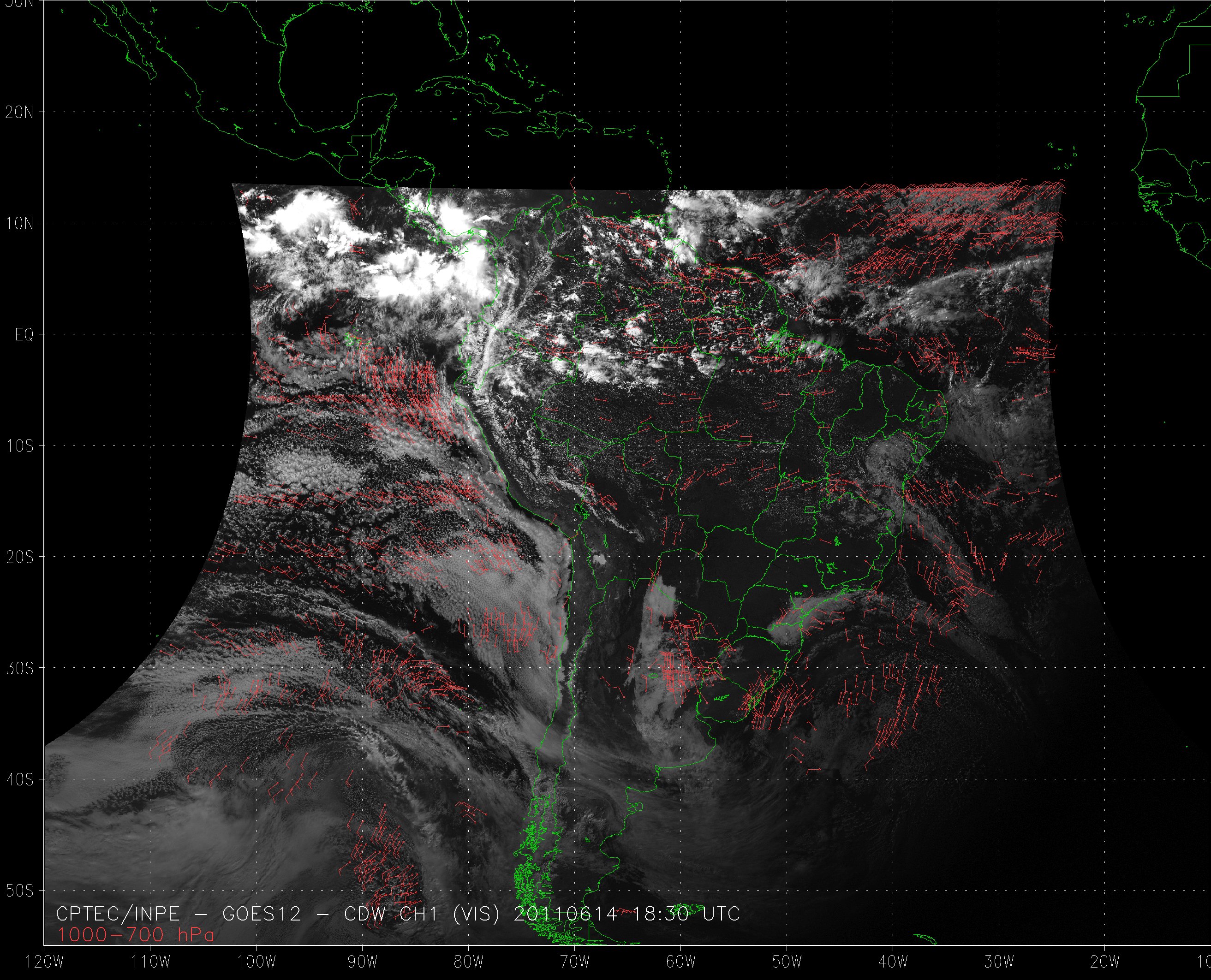Screen dimensions: 1211x980
Task: Click the 20N latitude label
Action: coord(20,113)
